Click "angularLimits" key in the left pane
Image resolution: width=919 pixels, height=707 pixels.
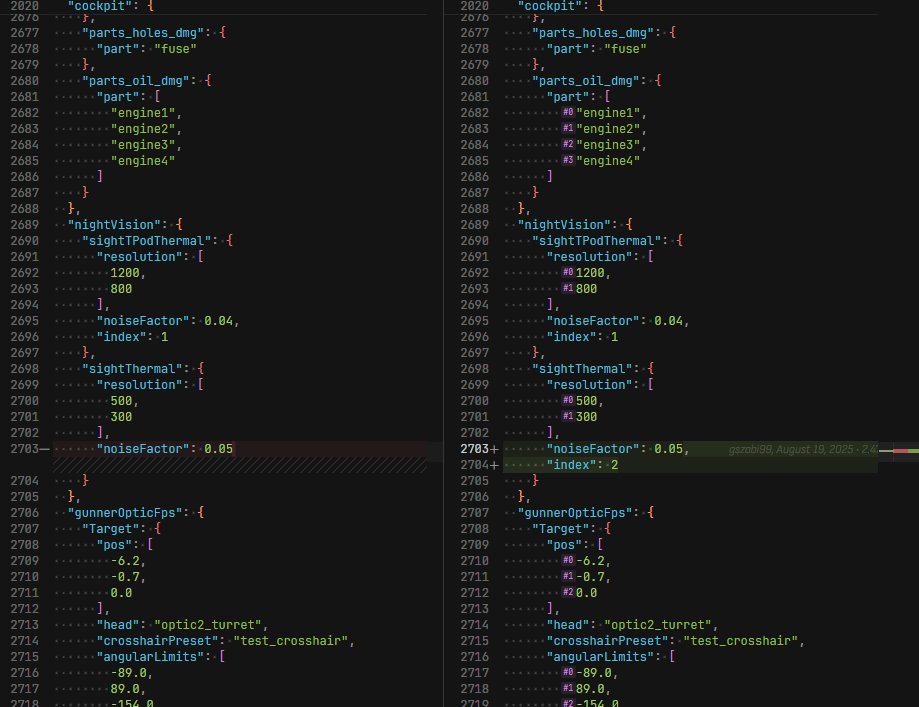tap(150, 657)
